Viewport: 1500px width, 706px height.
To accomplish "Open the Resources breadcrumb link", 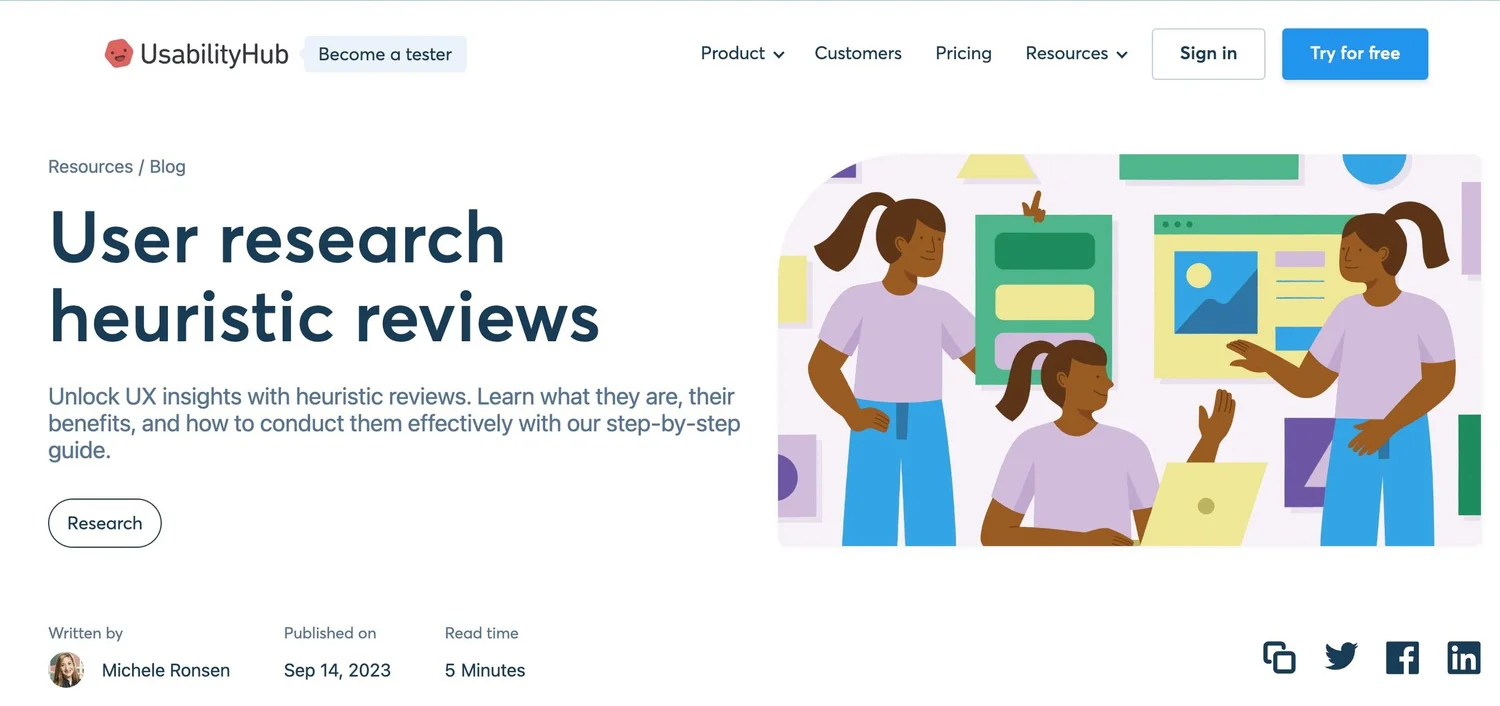I will (89, 166).
